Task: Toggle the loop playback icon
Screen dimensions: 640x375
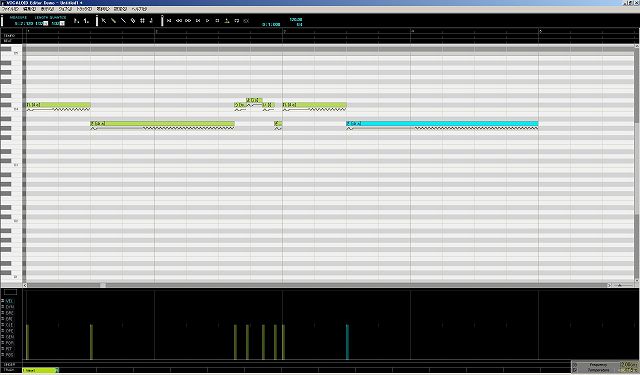Action: (x=237, y=20)
